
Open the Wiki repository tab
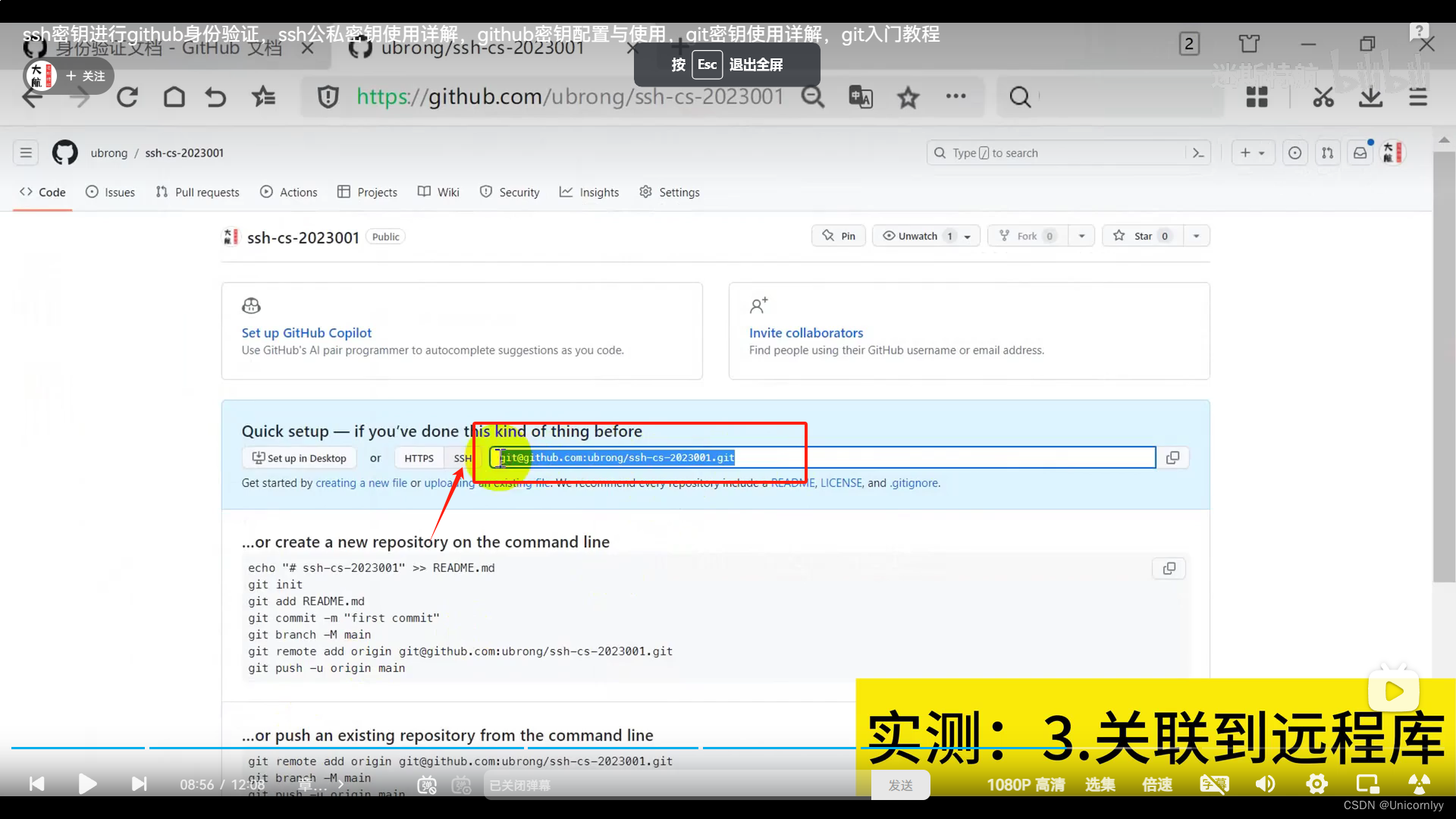(x=438, y=192)
